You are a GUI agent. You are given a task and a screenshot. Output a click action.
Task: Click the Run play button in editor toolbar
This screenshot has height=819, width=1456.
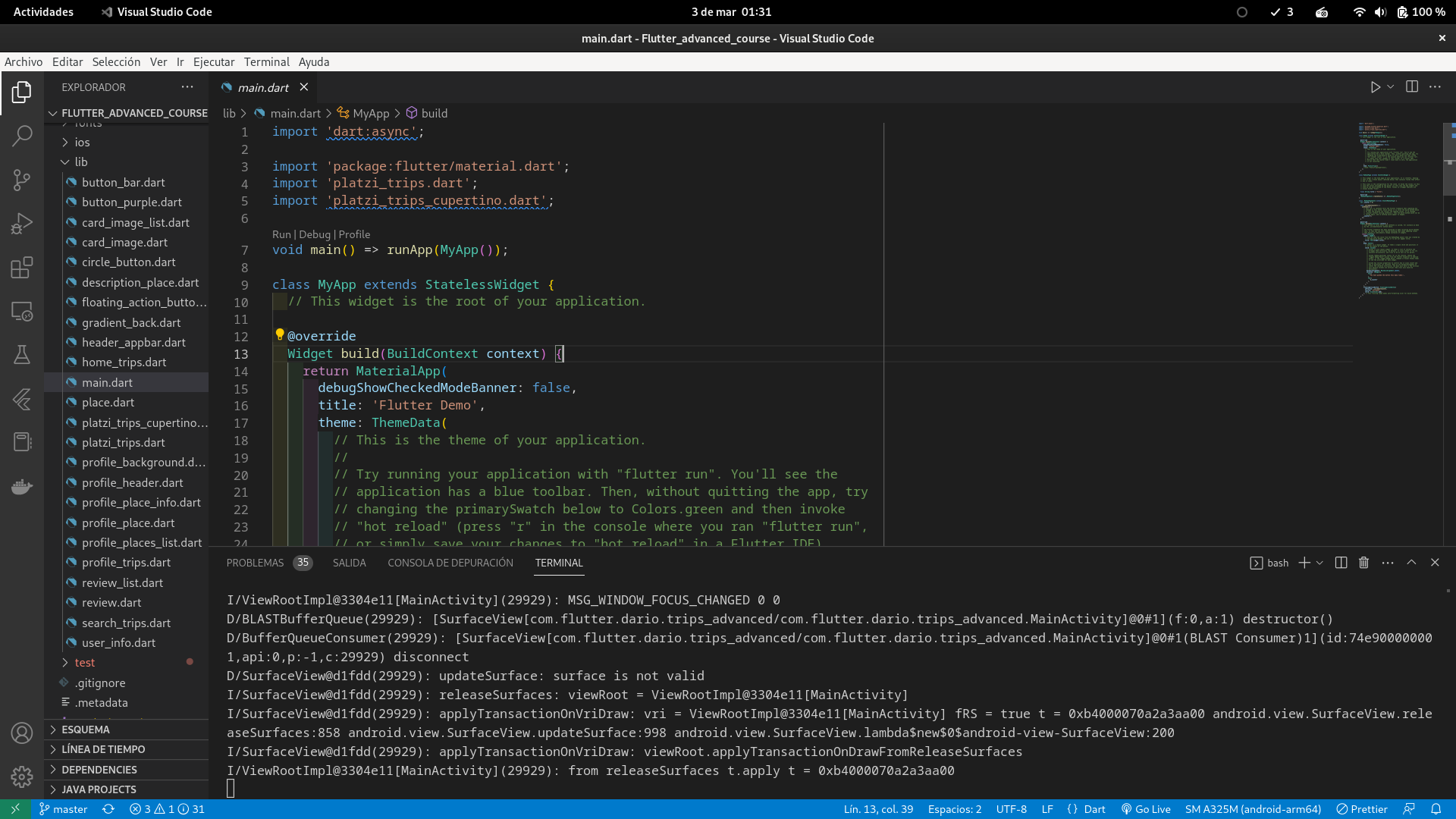(x=1375, y=87)
